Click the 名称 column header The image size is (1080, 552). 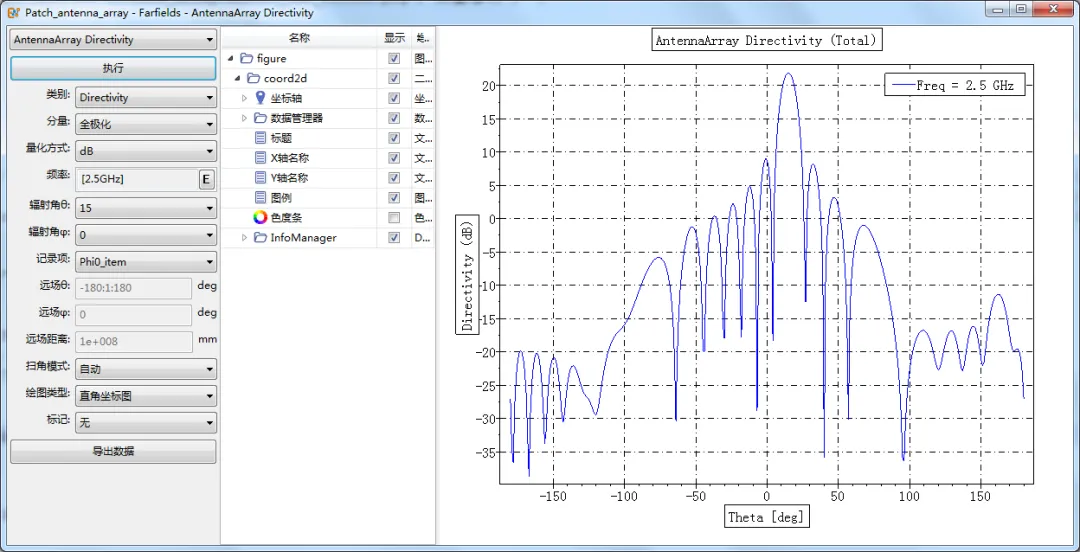pyautogui.click(x=301, y=38)
